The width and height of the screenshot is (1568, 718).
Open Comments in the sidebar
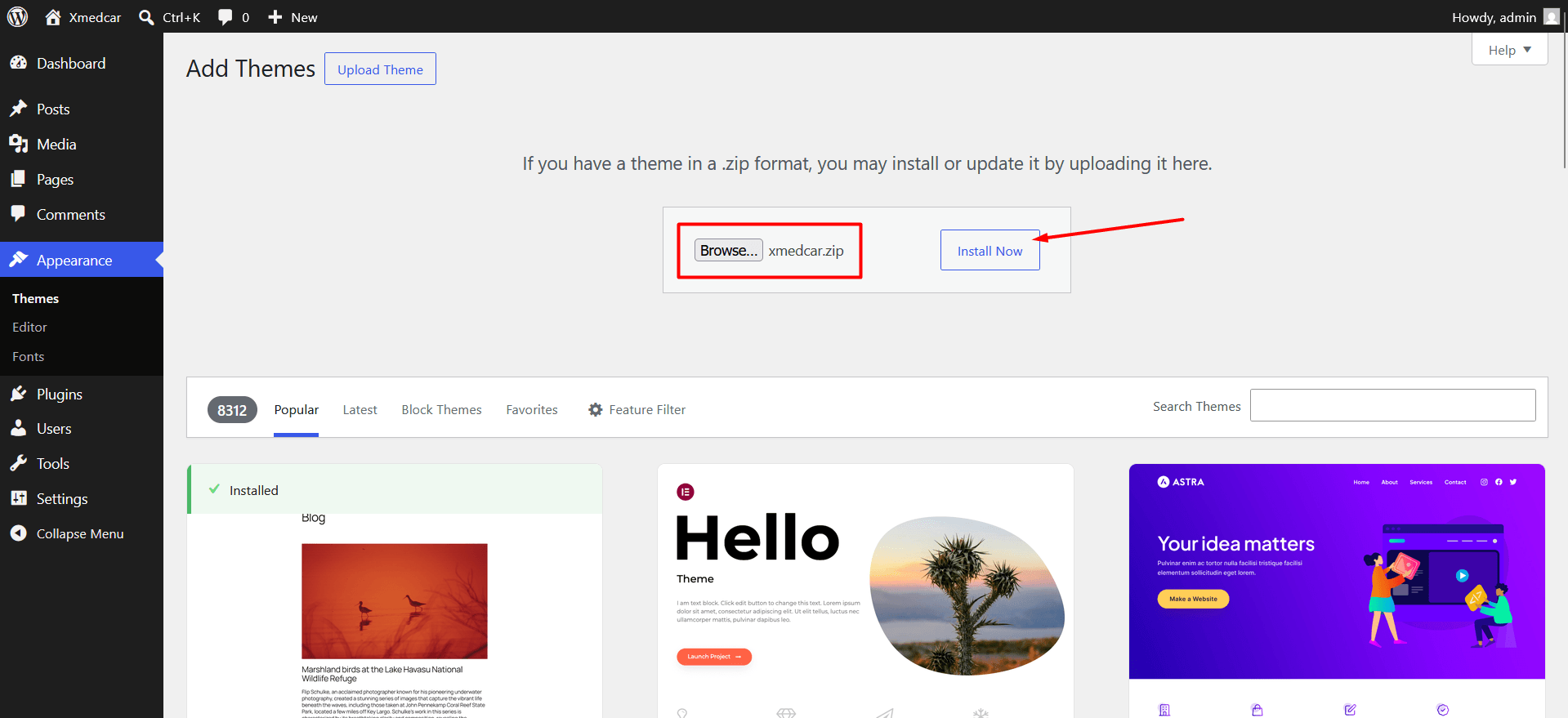pyautogui.click(x=82, y=214)
